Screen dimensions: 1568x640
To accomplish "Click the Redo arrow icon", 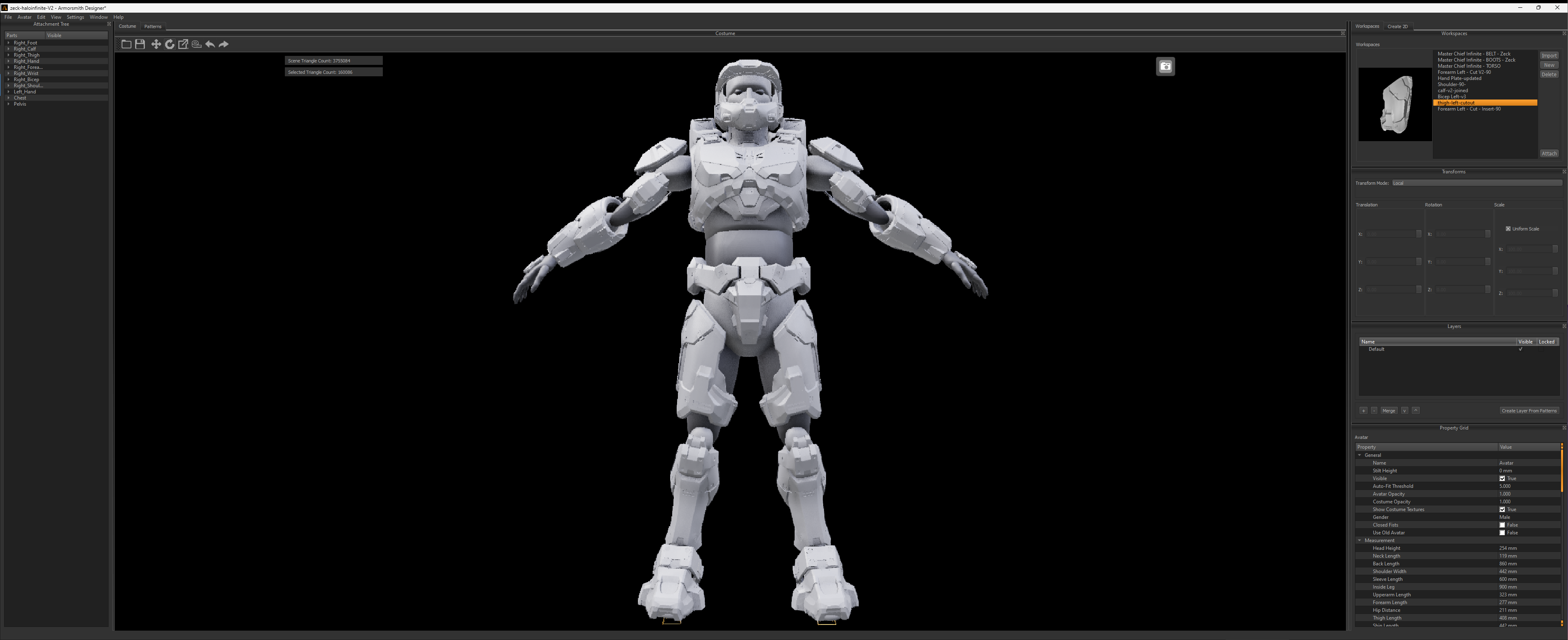I will [x=223, y=44].
